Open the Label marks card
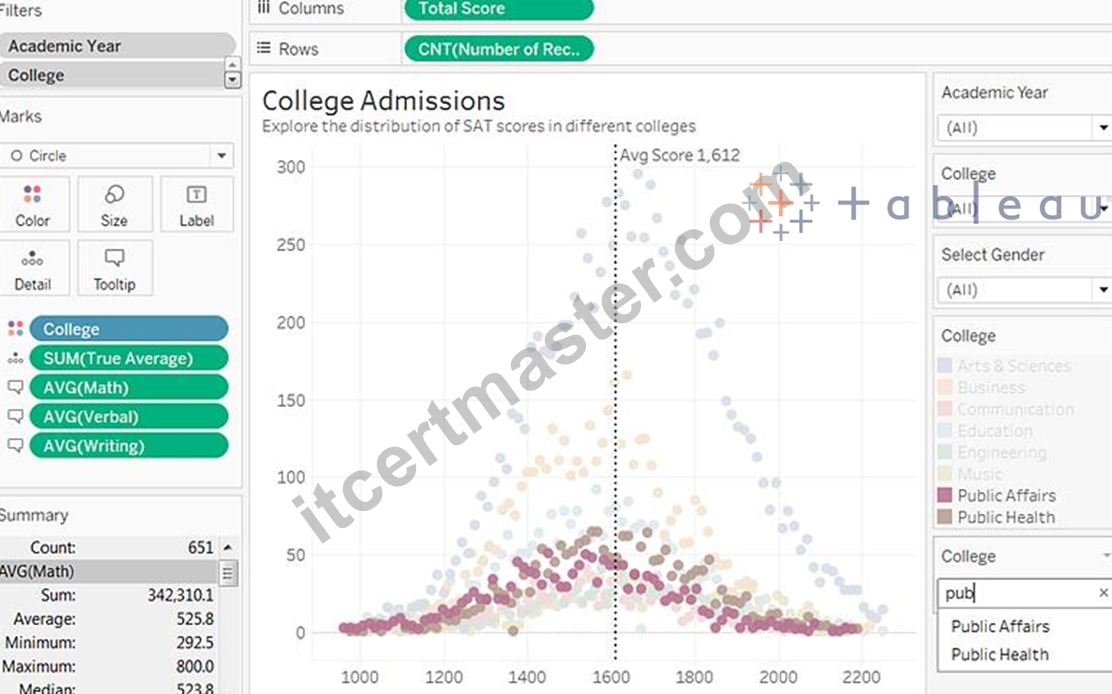This screenshot has height=694, width=1112. pyautogui.click(x=196, y=205)
